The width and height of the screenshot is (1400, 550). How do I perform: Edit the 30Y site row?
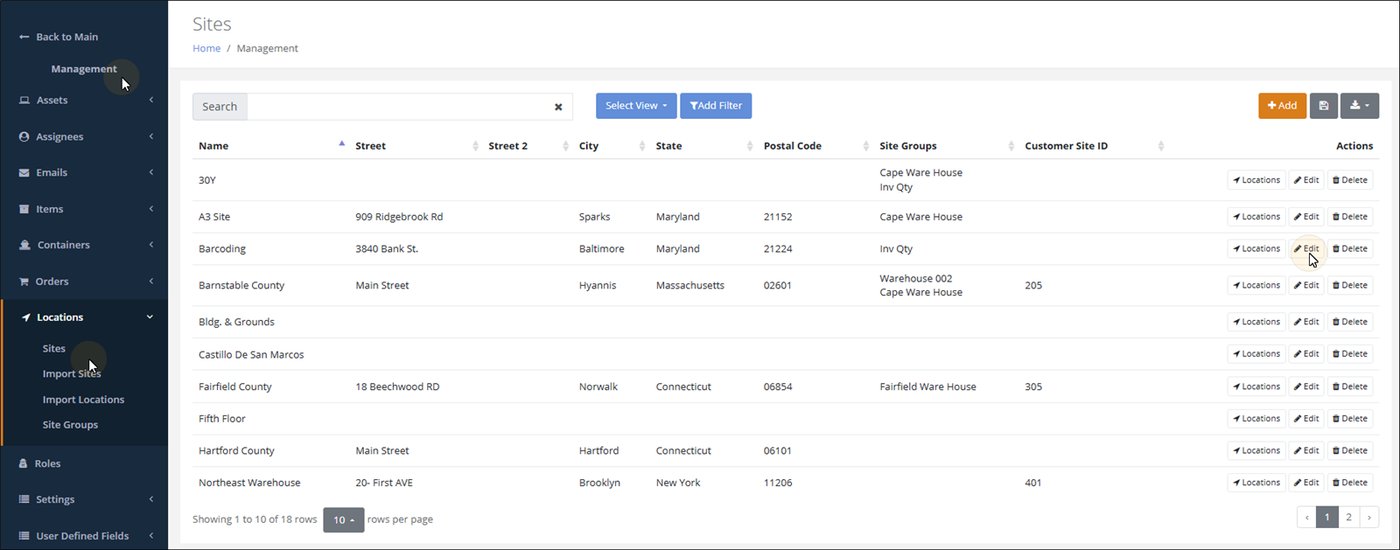[1306, 180]
